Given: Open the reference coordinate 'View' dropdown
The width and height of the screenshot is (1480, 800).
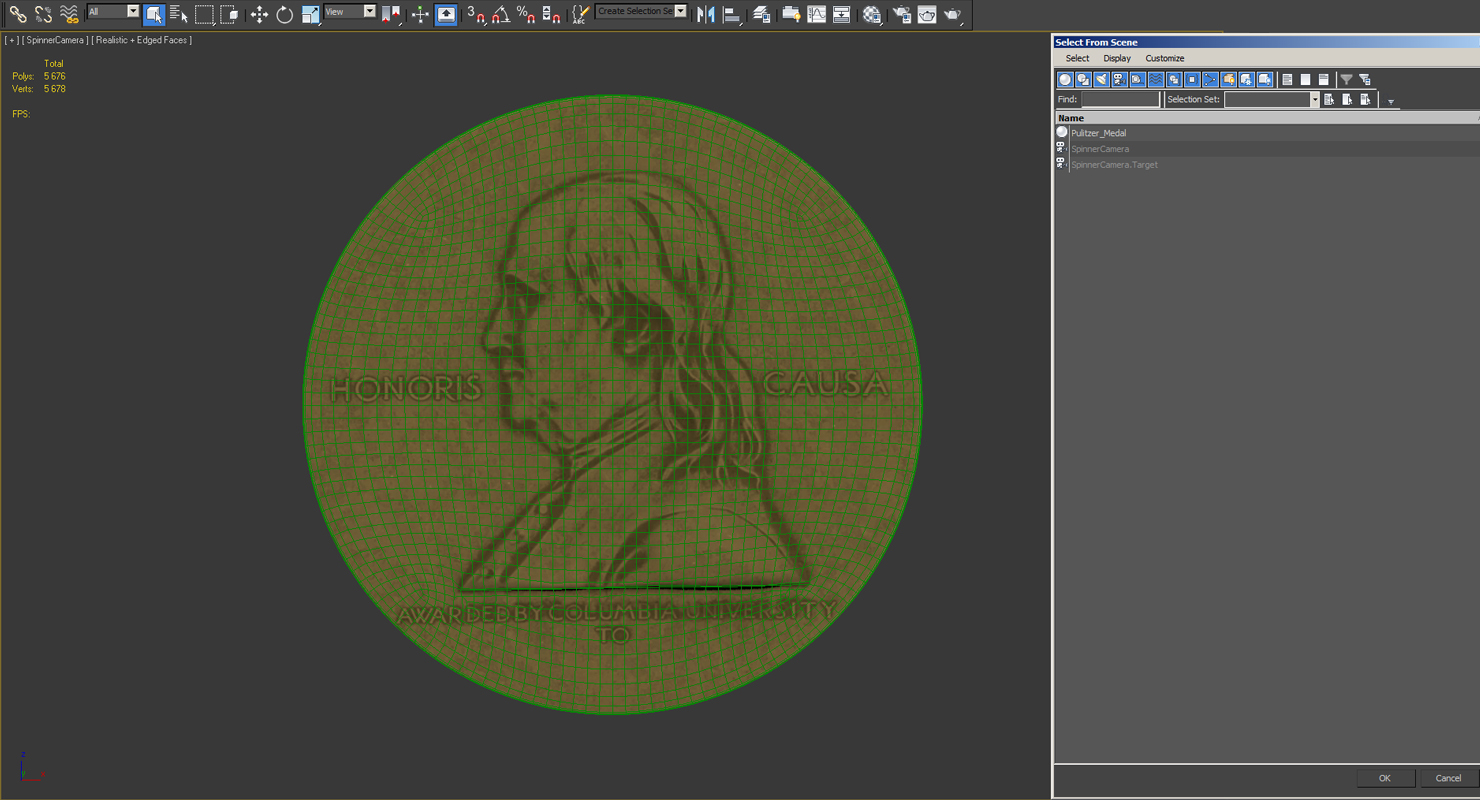Looking at the screenshot, I should pyautogui.click(x=350, y=11).
